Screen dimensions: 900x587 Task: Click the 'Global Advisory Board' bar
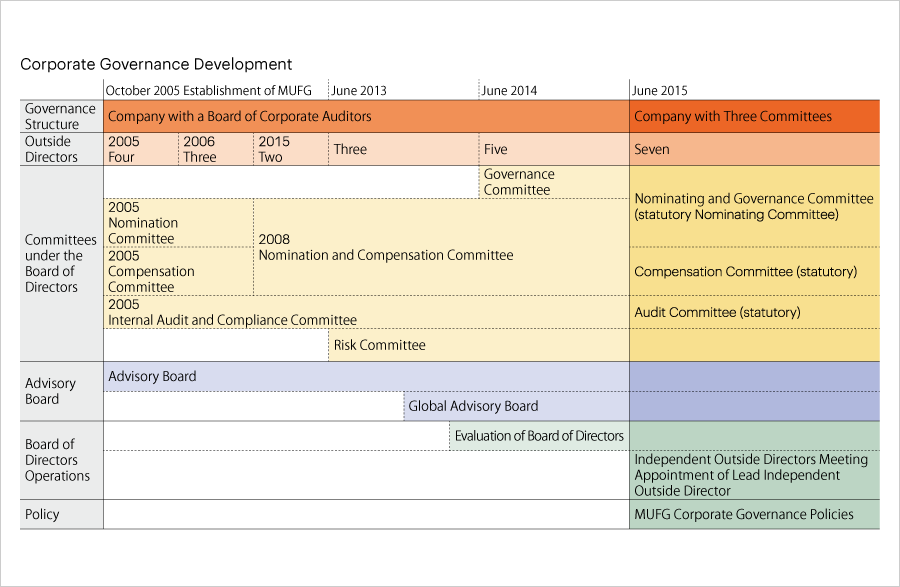coord(517,406)
